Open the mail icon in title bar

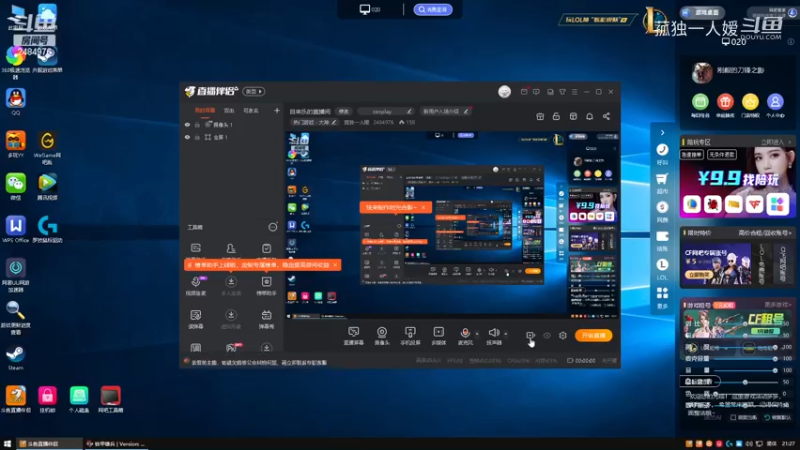(524, 92)
